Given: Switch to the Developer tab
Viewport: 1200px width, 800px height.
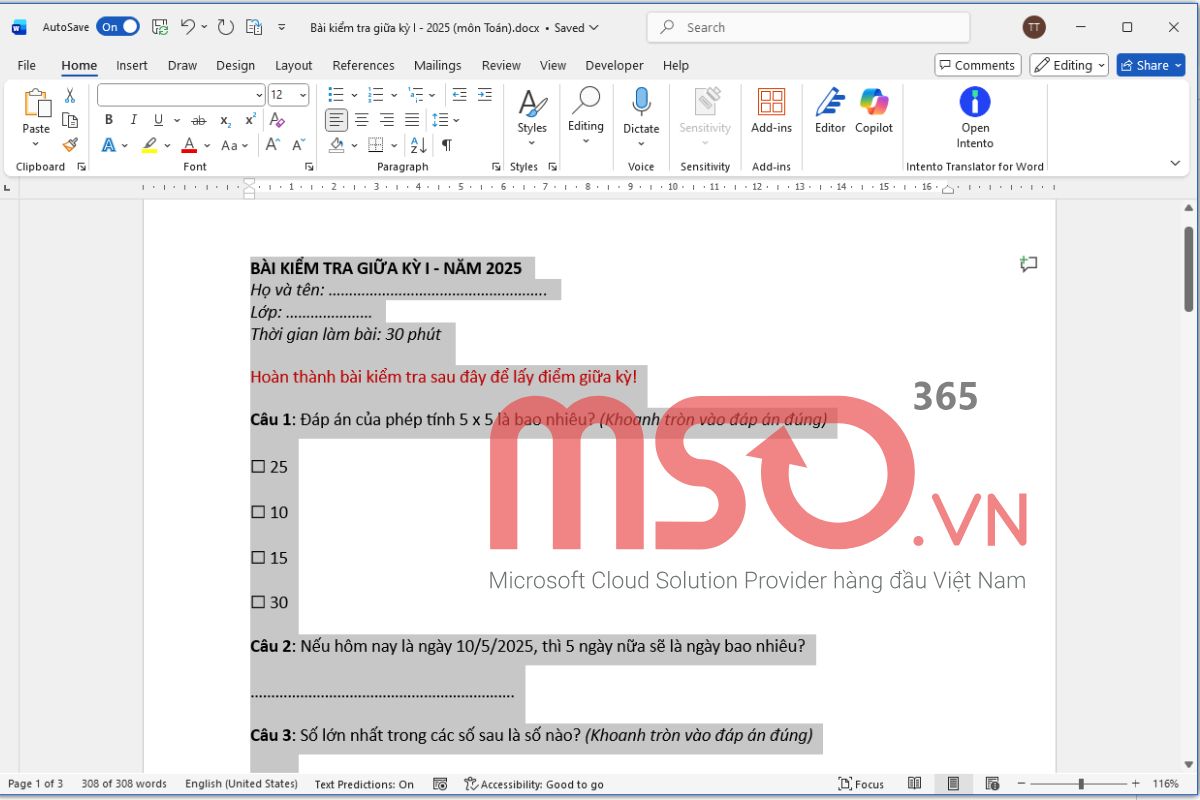Looking at the screenshot, I should point(614,65).
